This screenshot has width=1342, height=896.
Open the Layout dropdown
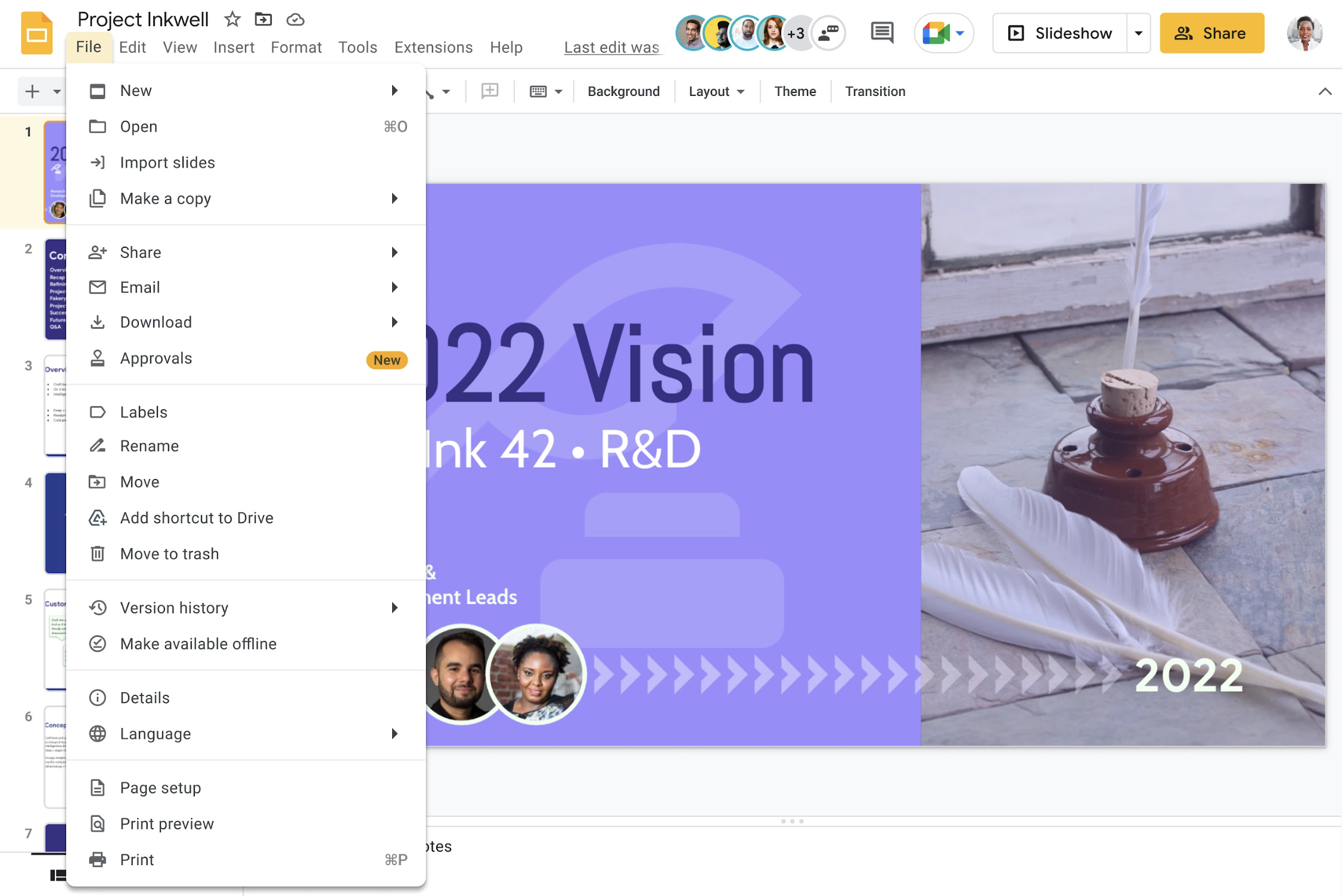pyautogui.click(x=716, y=91)
